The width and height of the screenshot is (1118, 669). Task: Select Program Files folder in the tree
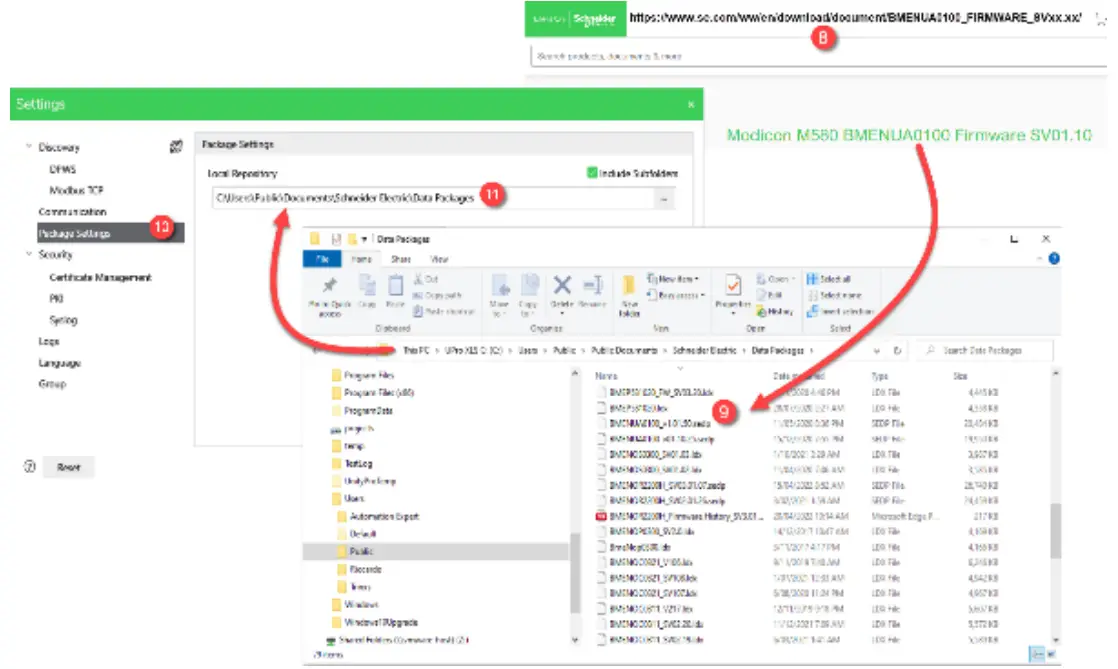point(369,374)
